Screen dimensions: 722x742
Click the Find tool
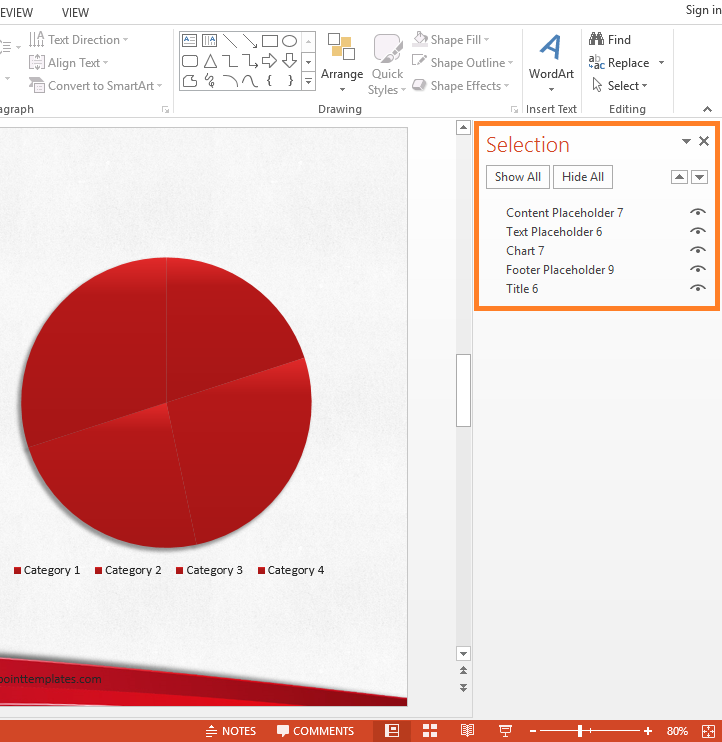(610, 40)
